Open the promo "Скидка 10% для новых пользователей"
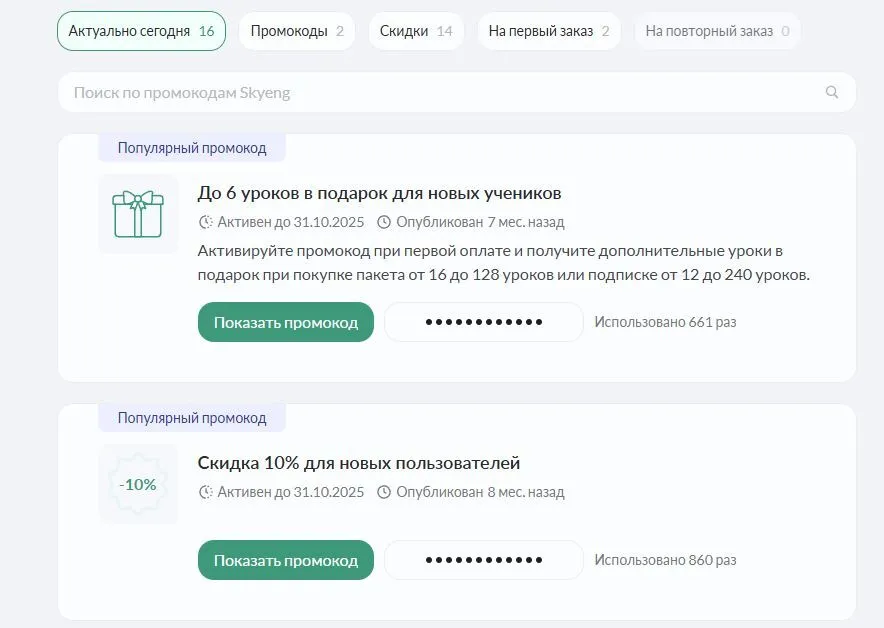Viewport: 884px width, 628px height. point(358,463)
